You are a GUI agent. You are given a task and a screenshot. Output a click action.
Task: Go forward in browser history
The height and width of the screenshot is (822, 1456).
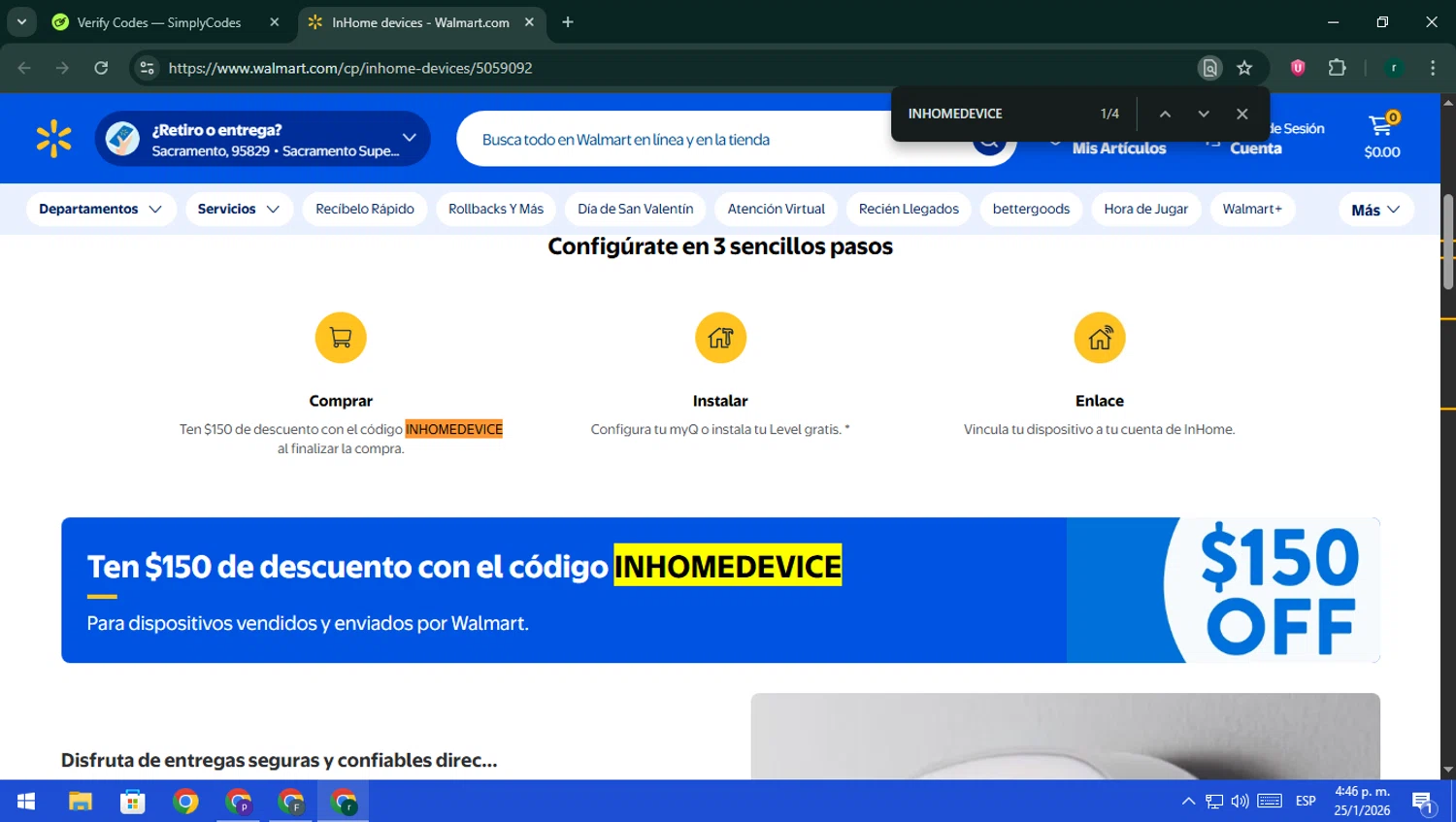click(x=62, y=68)
